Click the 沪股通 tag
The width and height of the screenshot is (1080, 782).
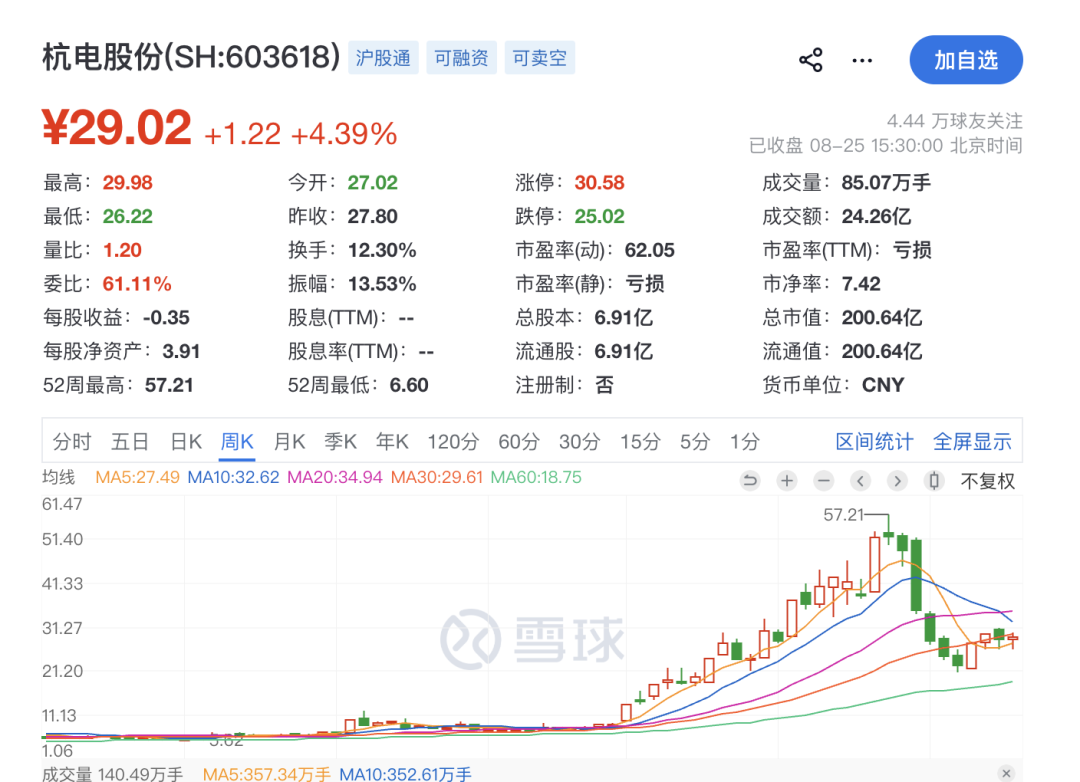[383, 58]
